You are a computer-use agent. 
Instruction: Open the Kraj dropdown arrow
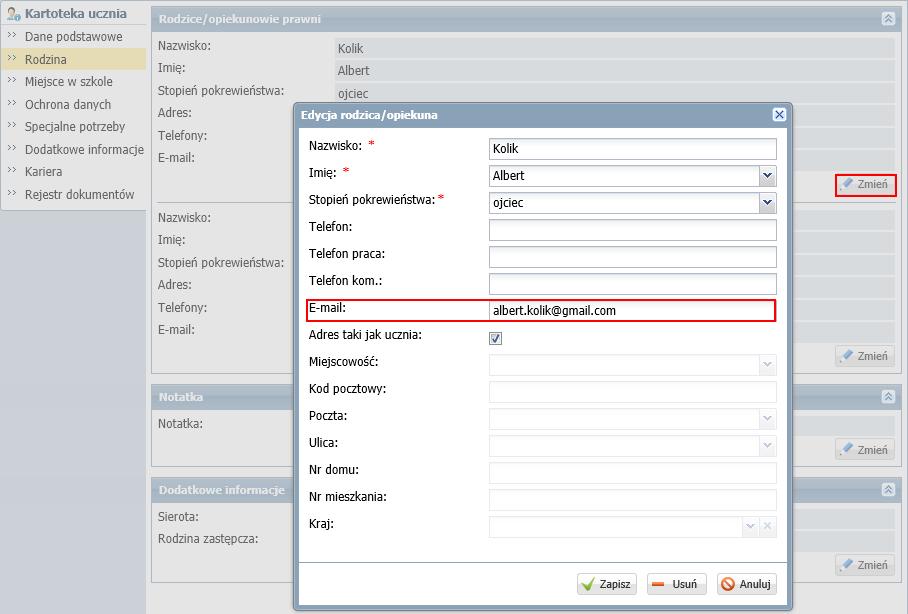[750, 527]
